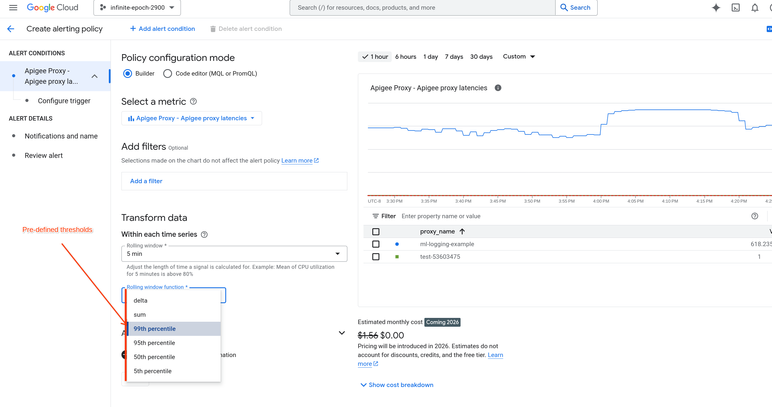Click the blue ml-logging-example series color dot

[397, 244]
